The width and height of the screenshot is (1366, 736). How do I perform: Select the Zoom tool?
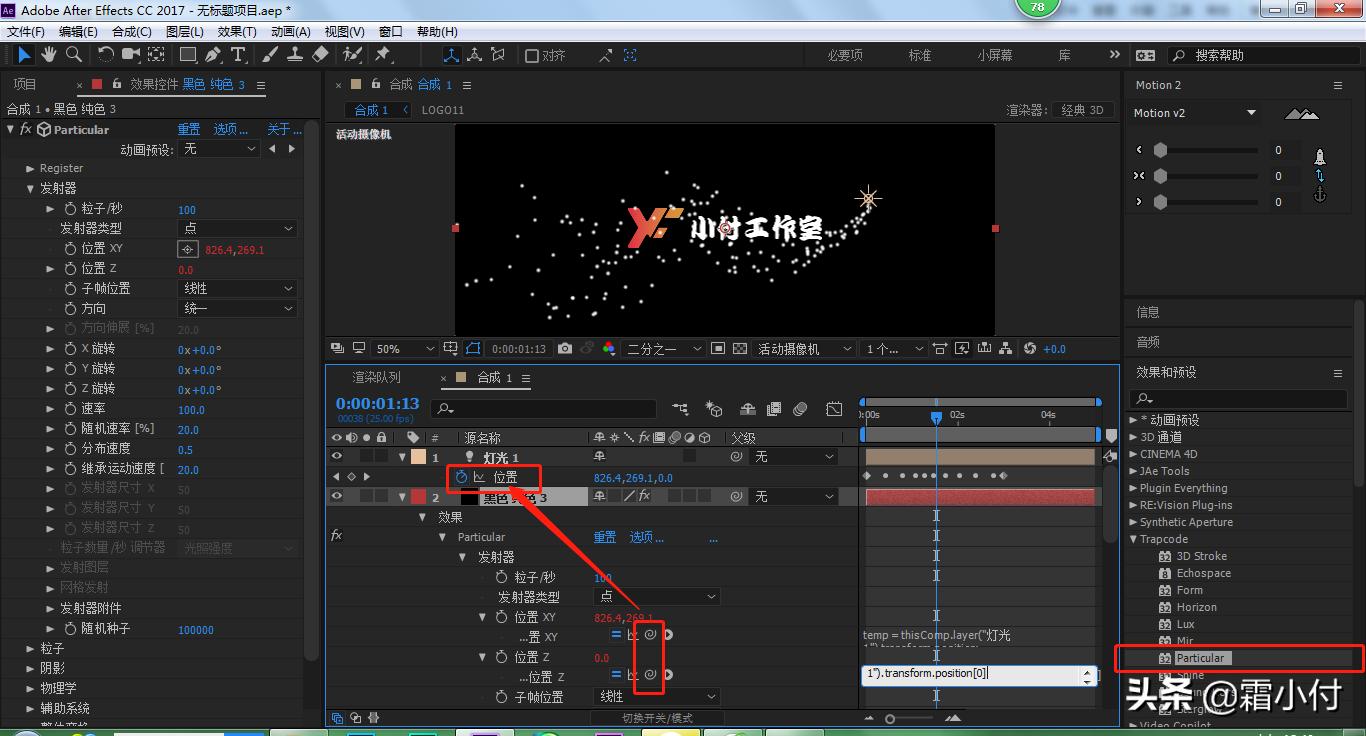(x=74, y=54)
